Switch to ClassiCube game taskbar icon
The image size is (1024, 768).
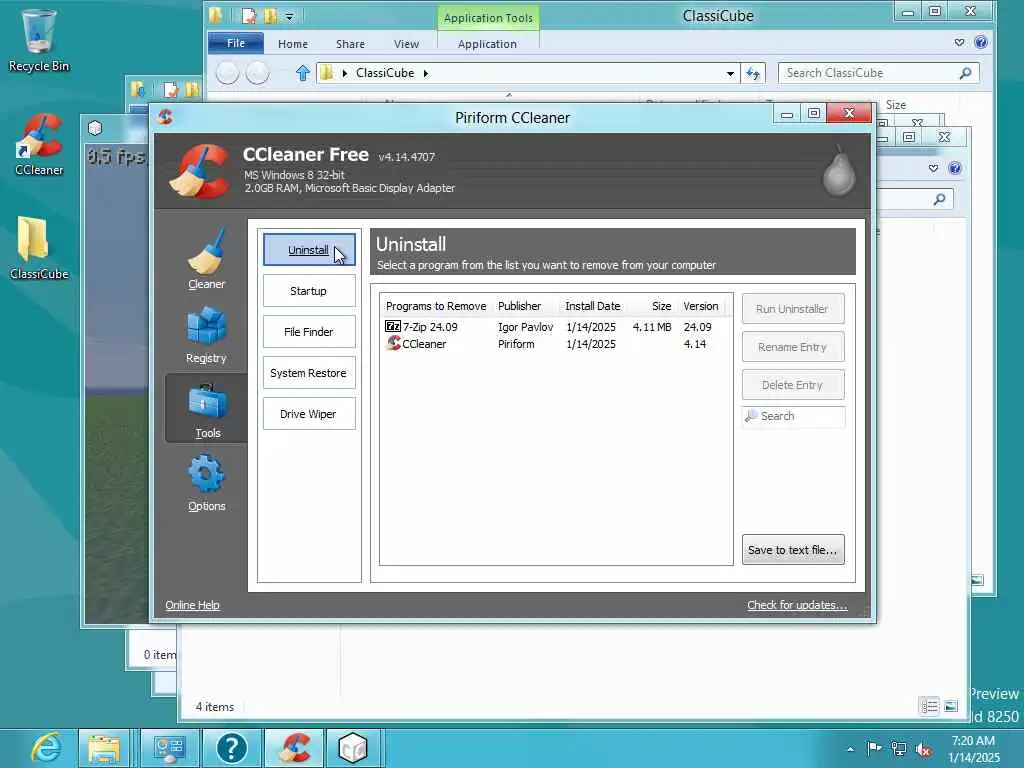pyautogui.click(x=353, y=748)
